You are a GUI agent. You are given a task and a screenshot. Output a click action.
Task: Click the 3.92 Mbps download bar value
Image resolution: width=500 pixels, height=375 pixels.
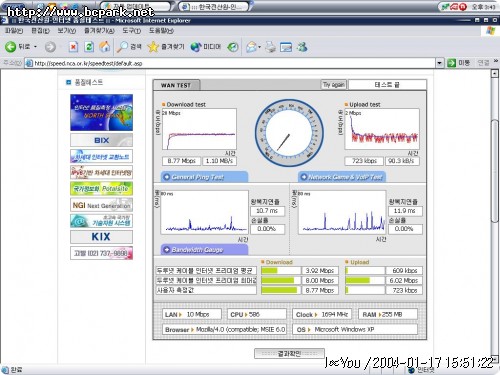pyautogui.click(x=320, y=271)
